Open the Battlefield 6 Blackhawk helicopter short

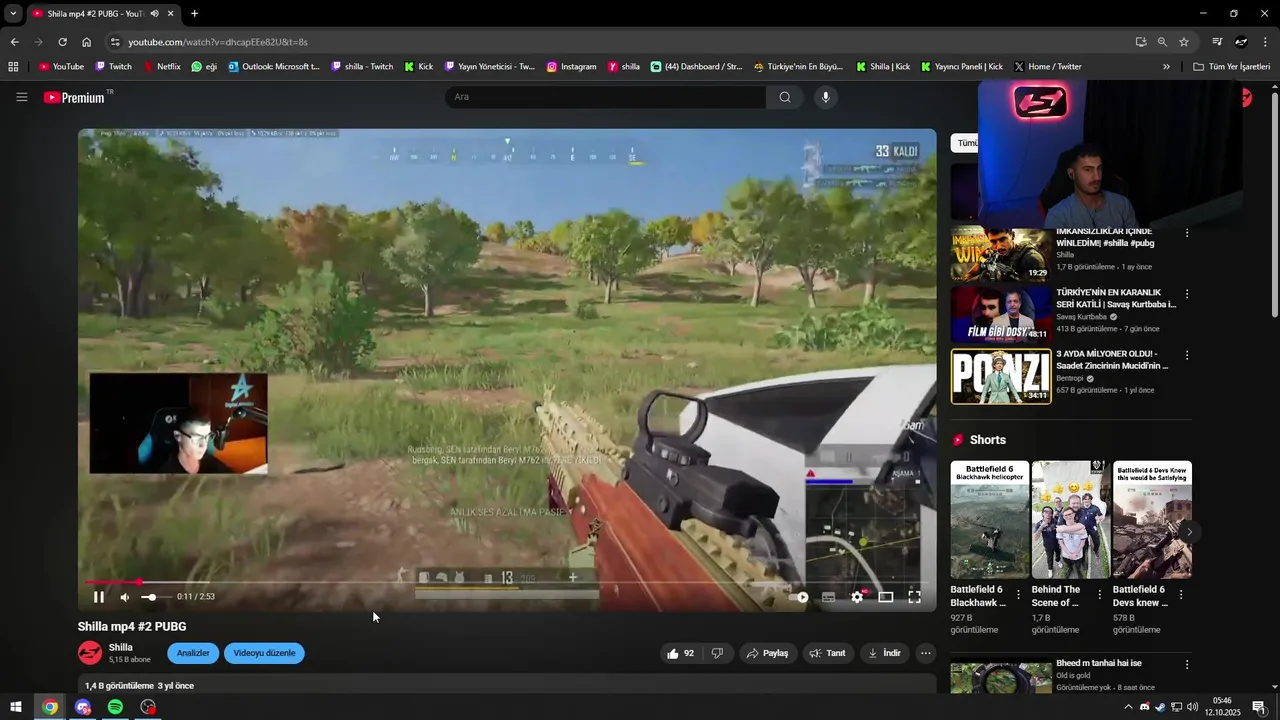(989, 520)
